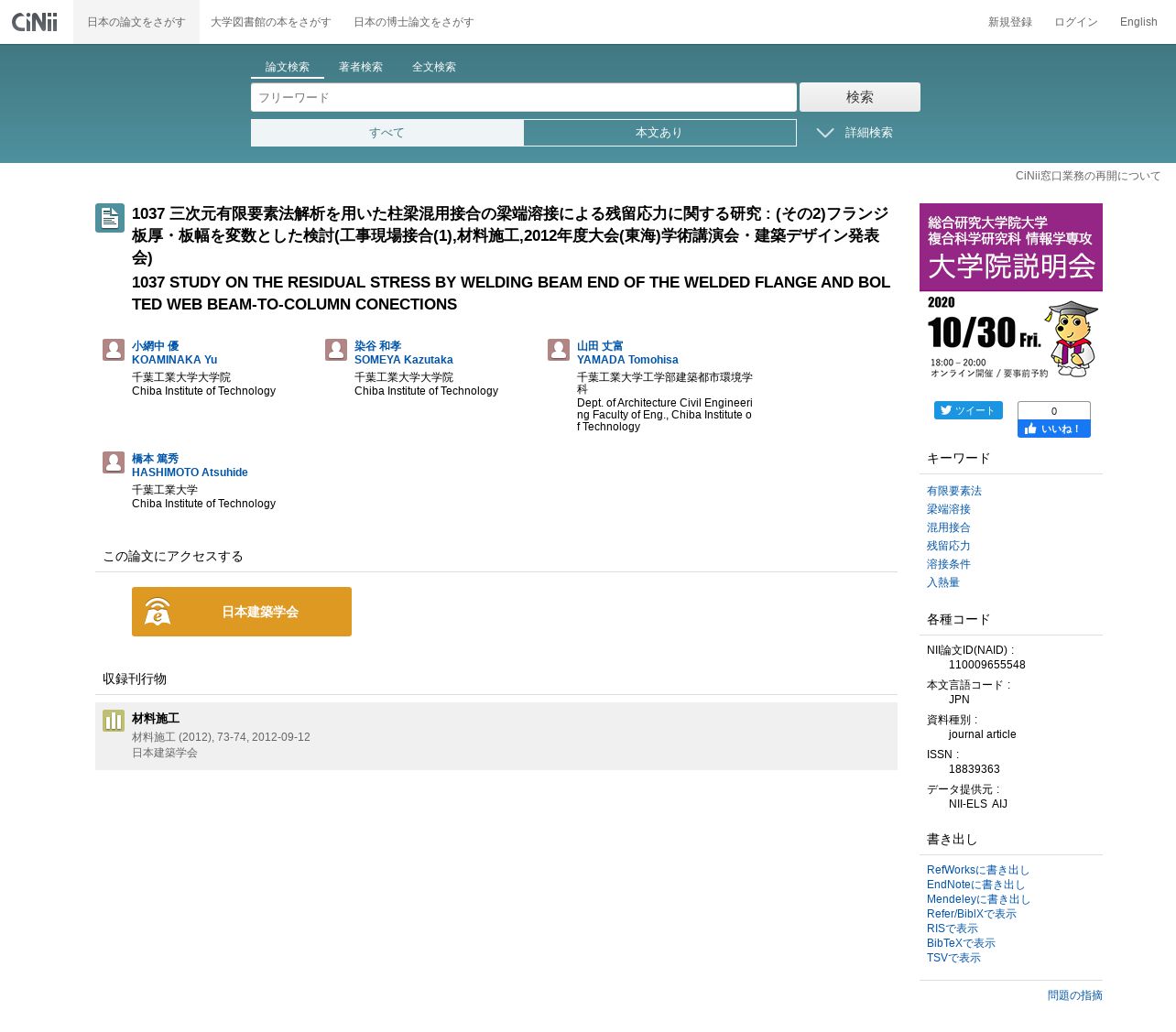Viewport: 1176px width, 1032px height.
Task: Click the Facebook いいね! button
Action: click(1054, 429)
